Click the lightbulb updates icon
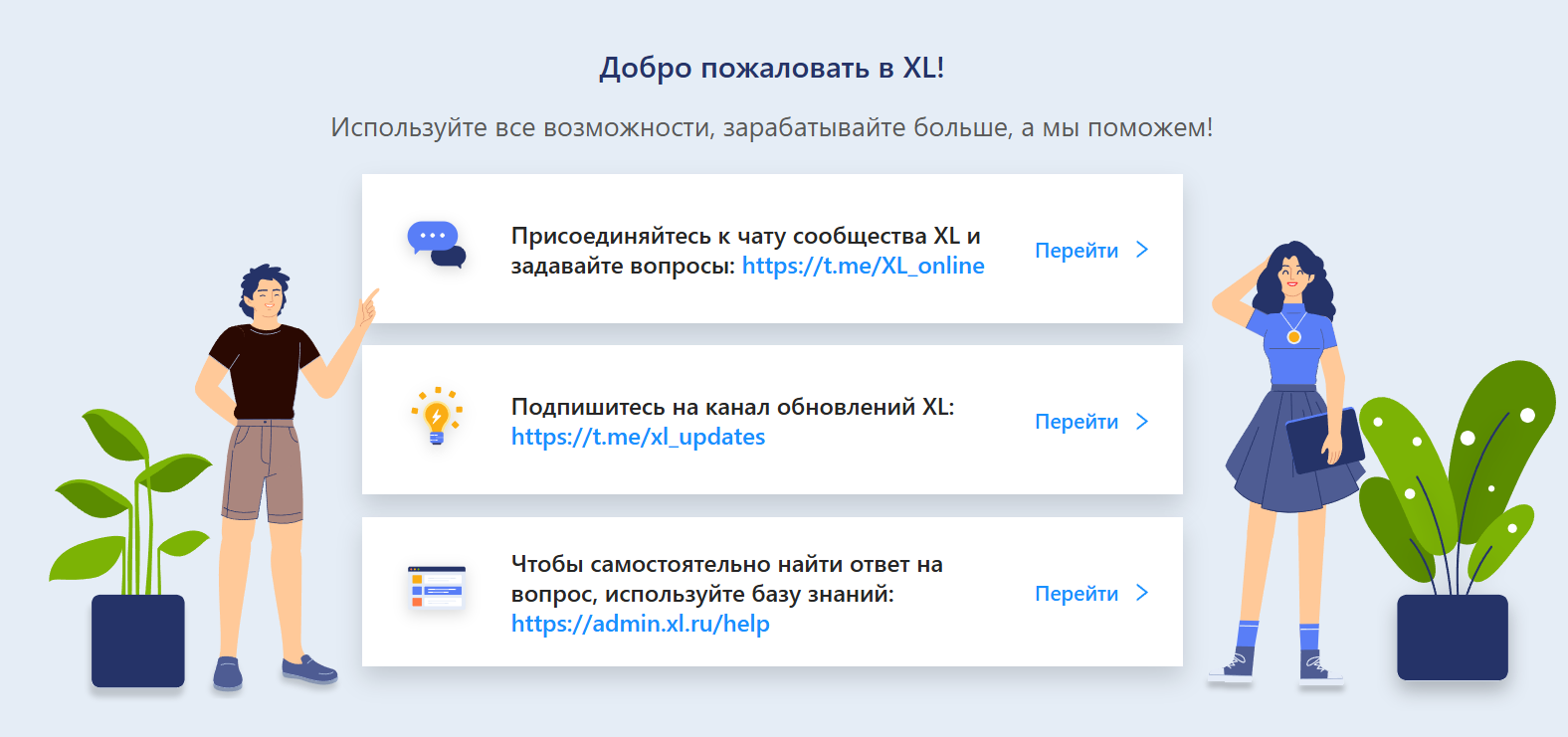 pyautogui.click(x=437, y=417)
